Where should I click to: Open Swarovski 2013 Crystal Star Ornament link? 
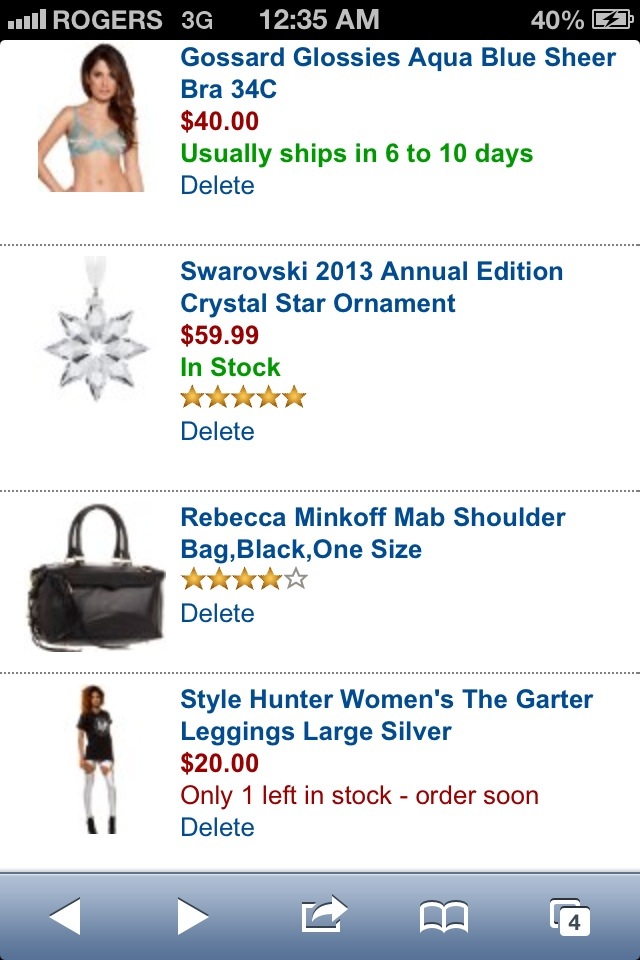[x=371, y=287]
